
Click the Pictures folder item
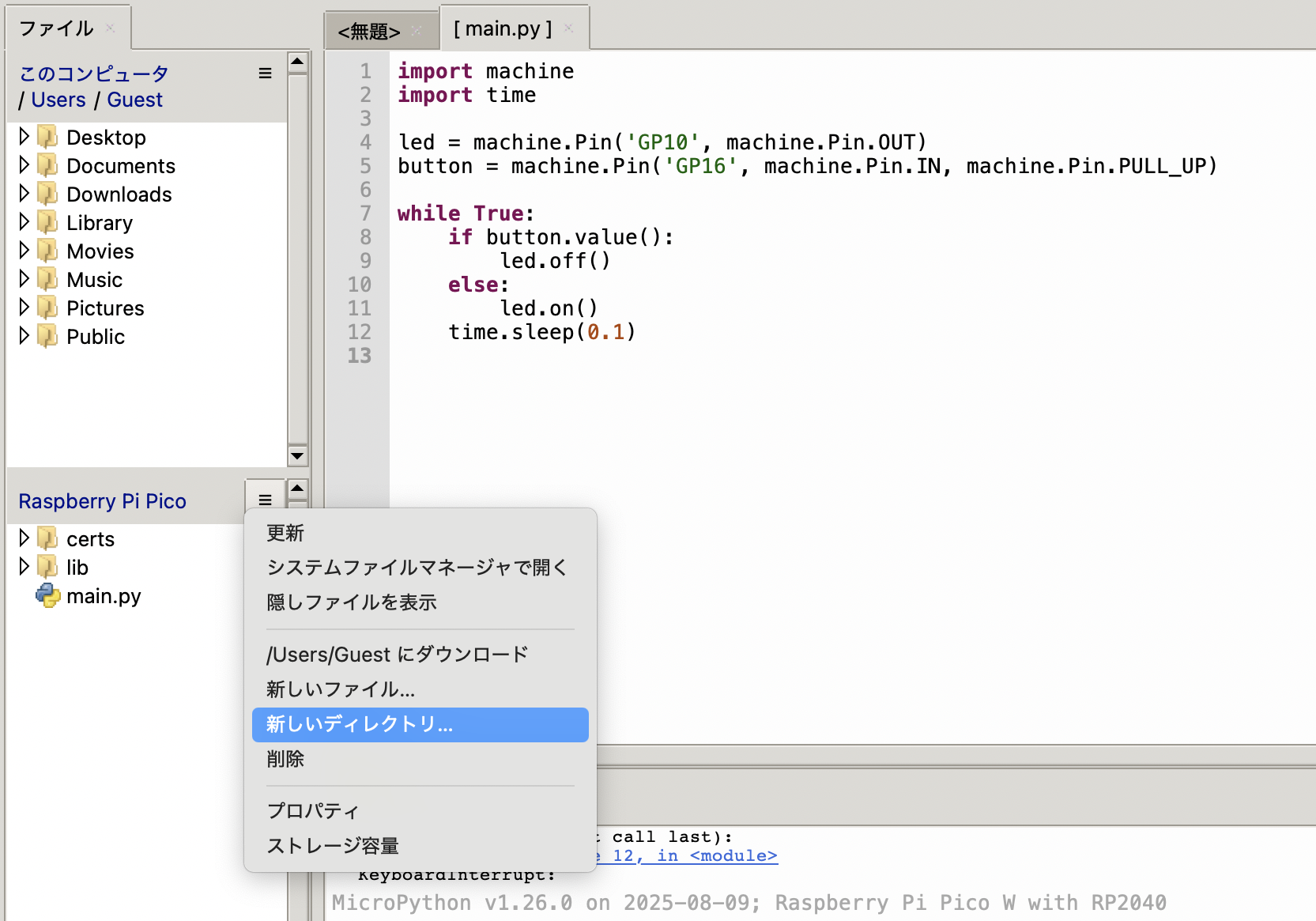[105, 308]
